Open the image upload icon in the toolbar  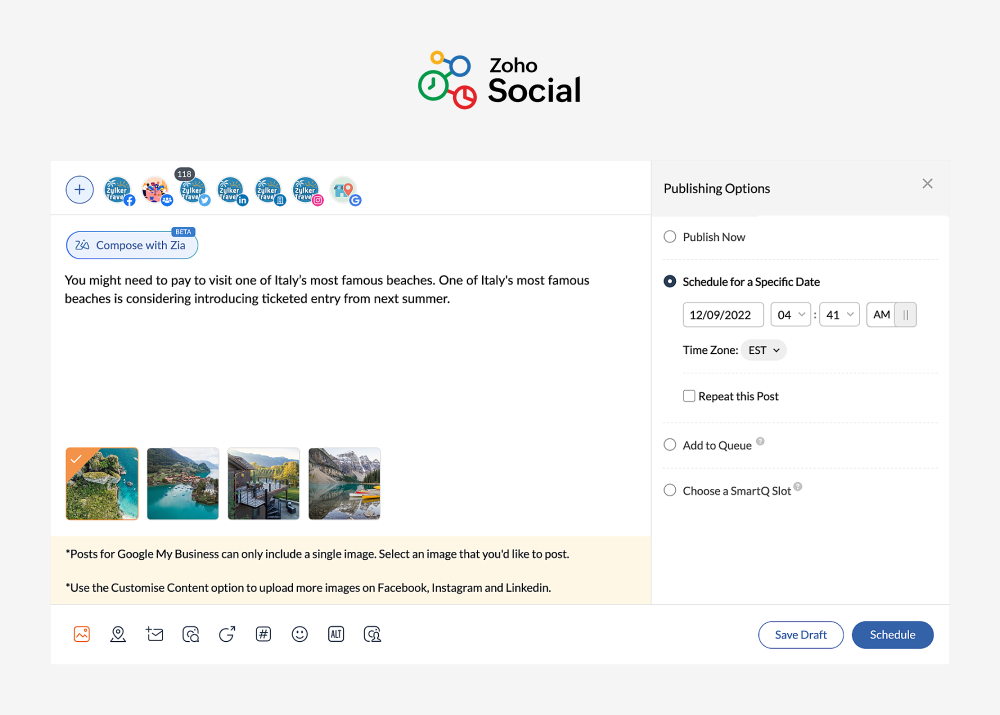tap(81, 634)
